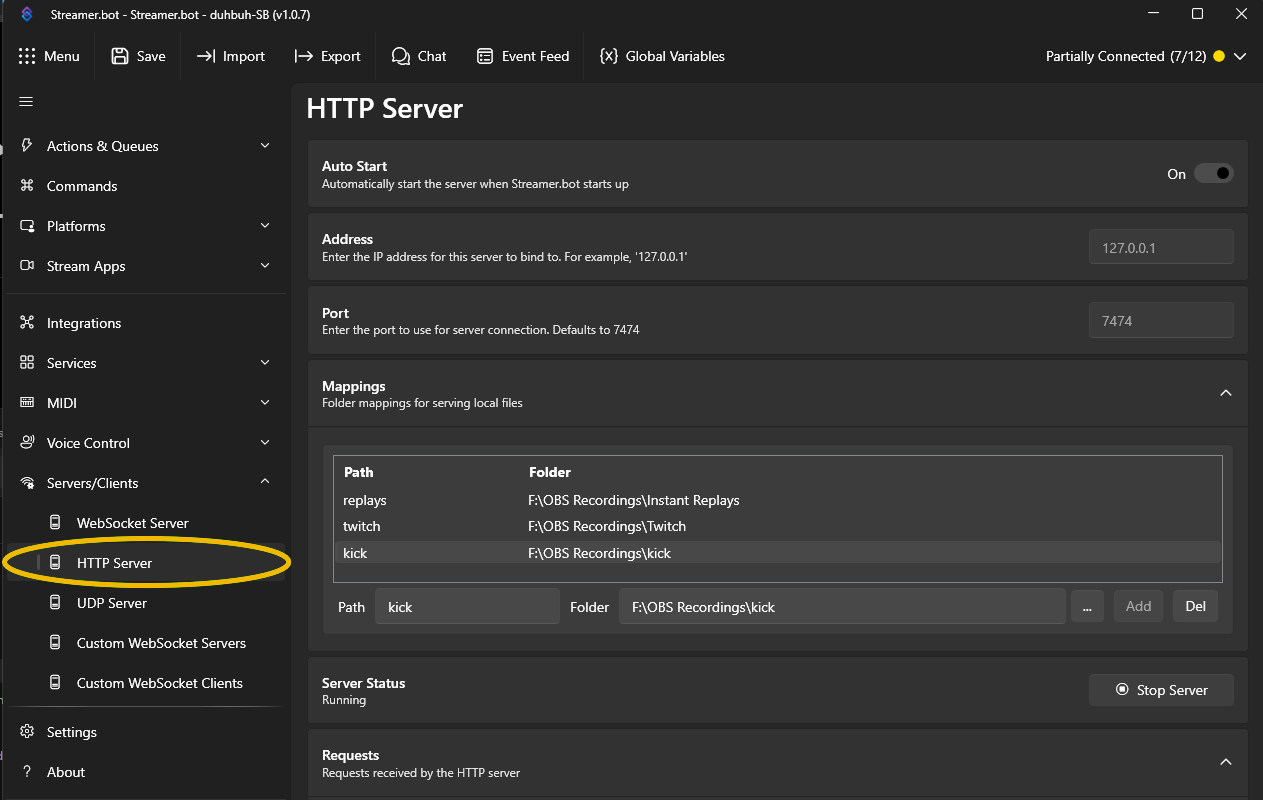Toggle the Auto Start switch off

click(x=1213, y=174)
